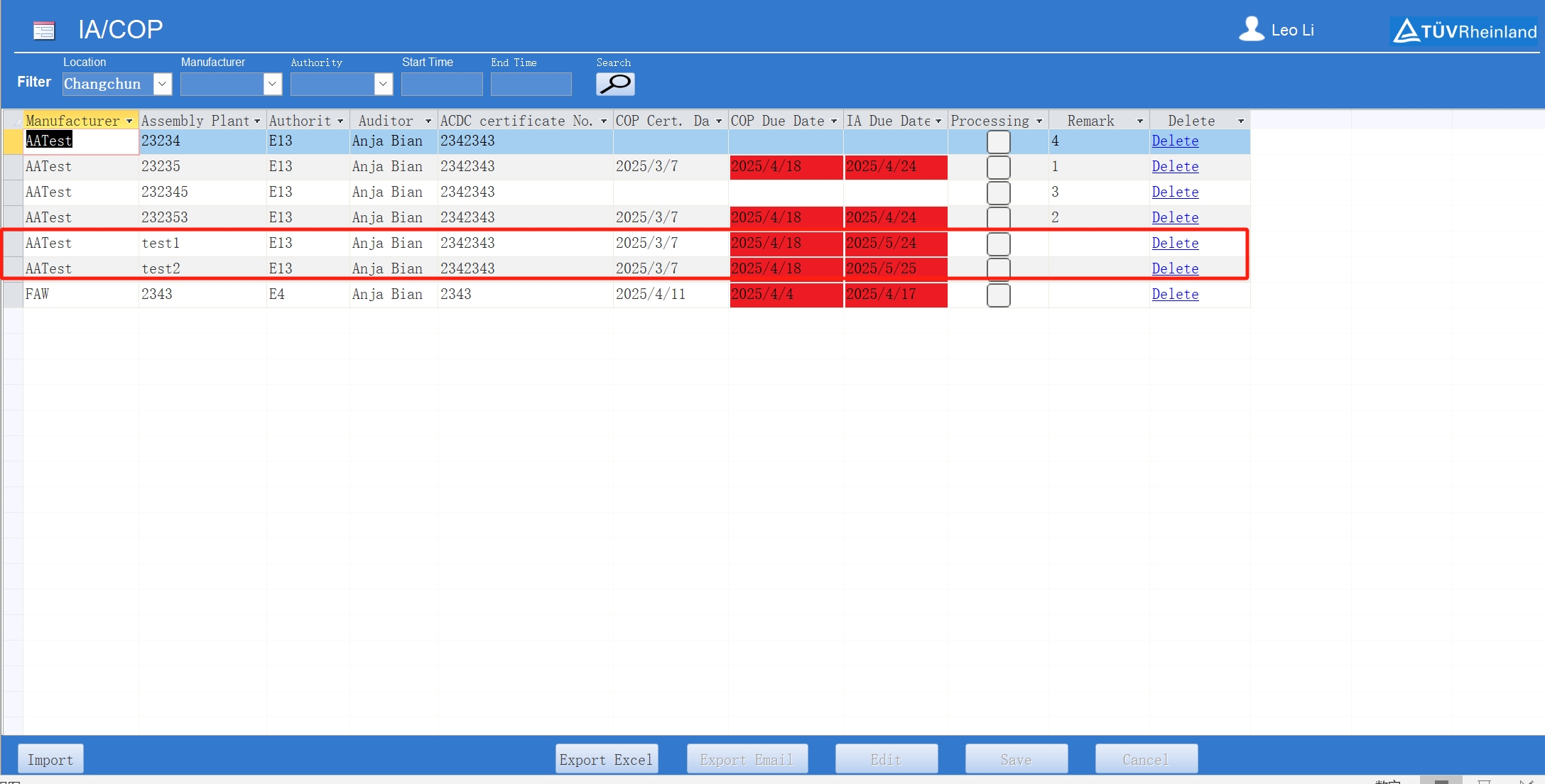The image size is (1545, 784).
Task: Click the test1 Assembly Plant cell
Action: pos(202,244)
